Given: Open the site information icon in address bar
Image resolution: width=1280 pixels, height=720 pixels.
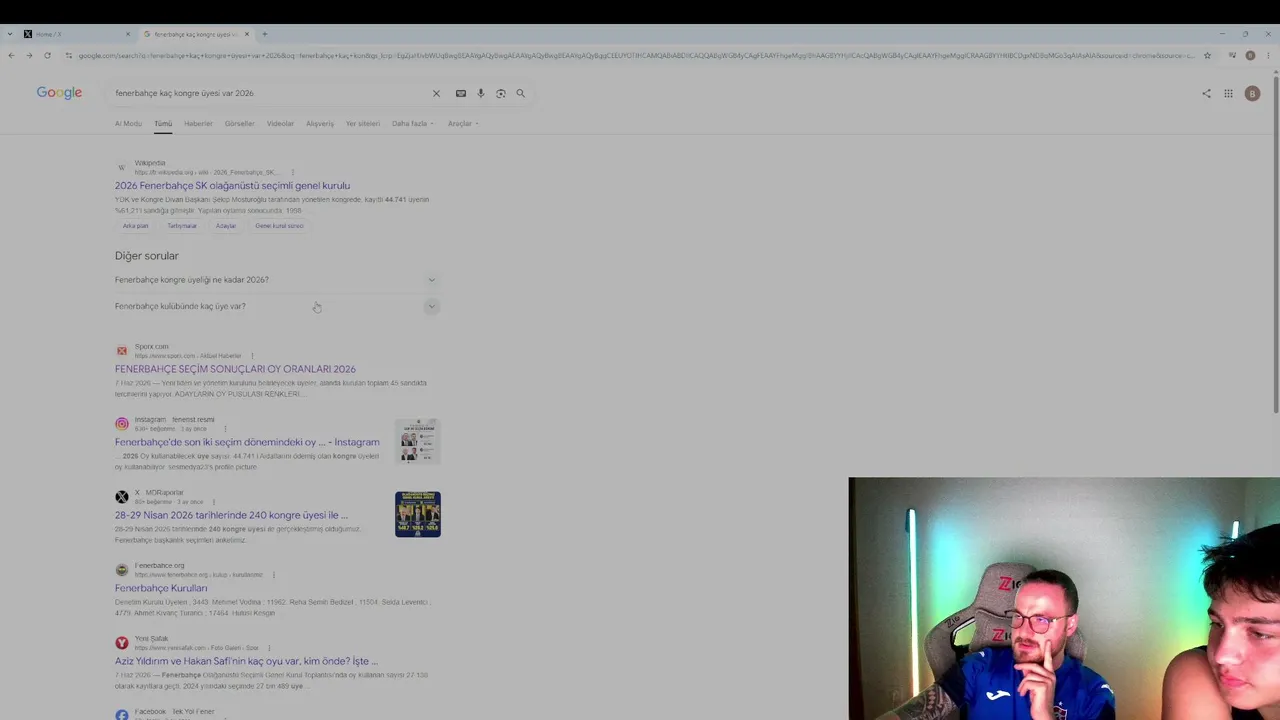Looking at the screenshot, I should (69, 56).
